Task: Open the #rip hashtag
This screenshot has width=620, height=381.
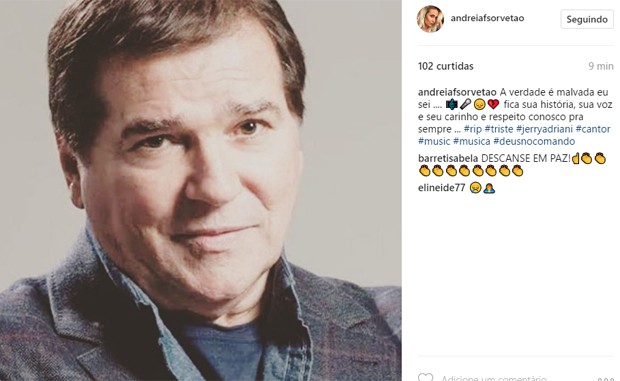Action: pos(473,129)
